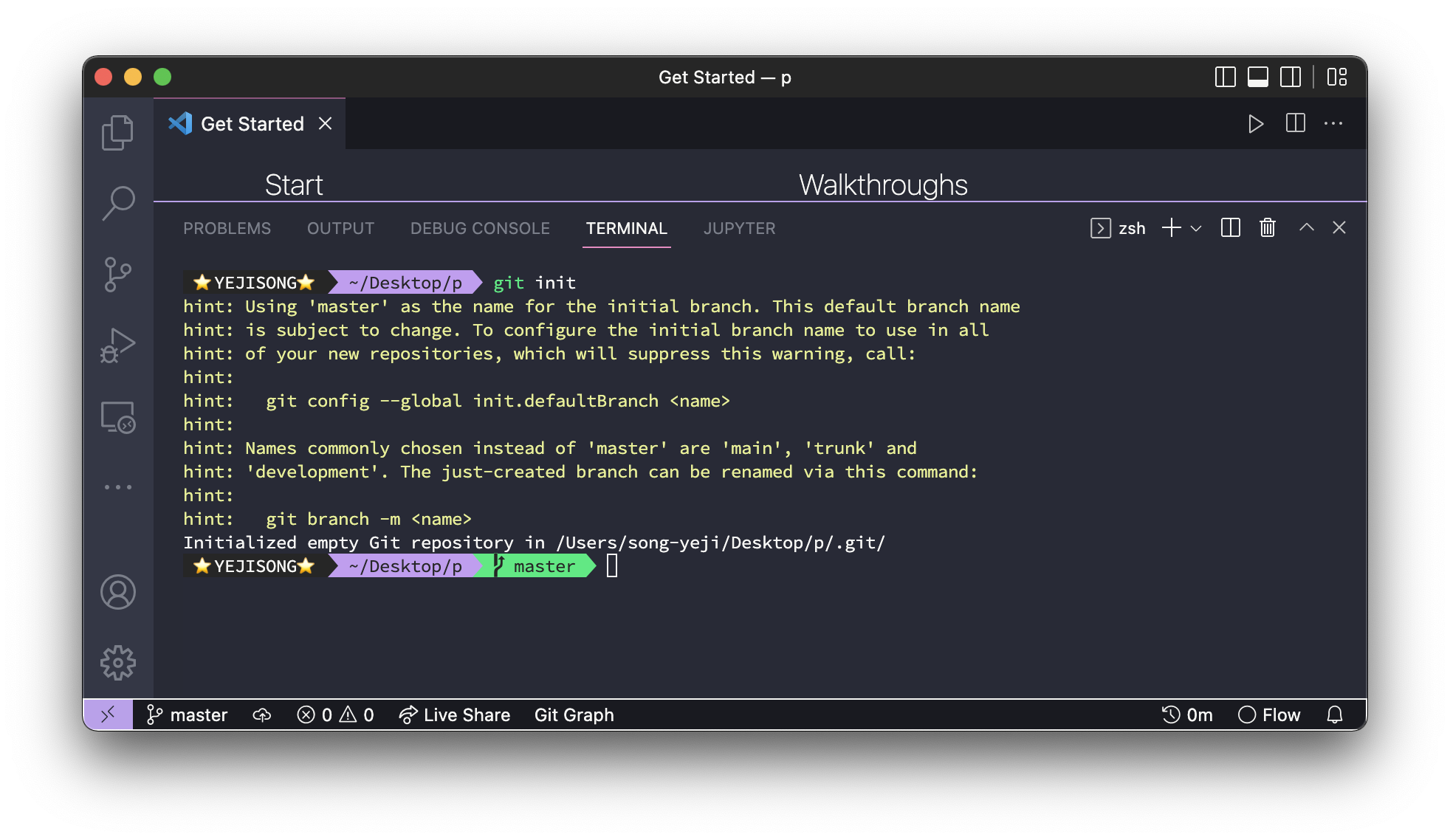This screenshot has width=1450, height=840.
Task: Open the Remote Explorer icon
Action: (117, 417)
